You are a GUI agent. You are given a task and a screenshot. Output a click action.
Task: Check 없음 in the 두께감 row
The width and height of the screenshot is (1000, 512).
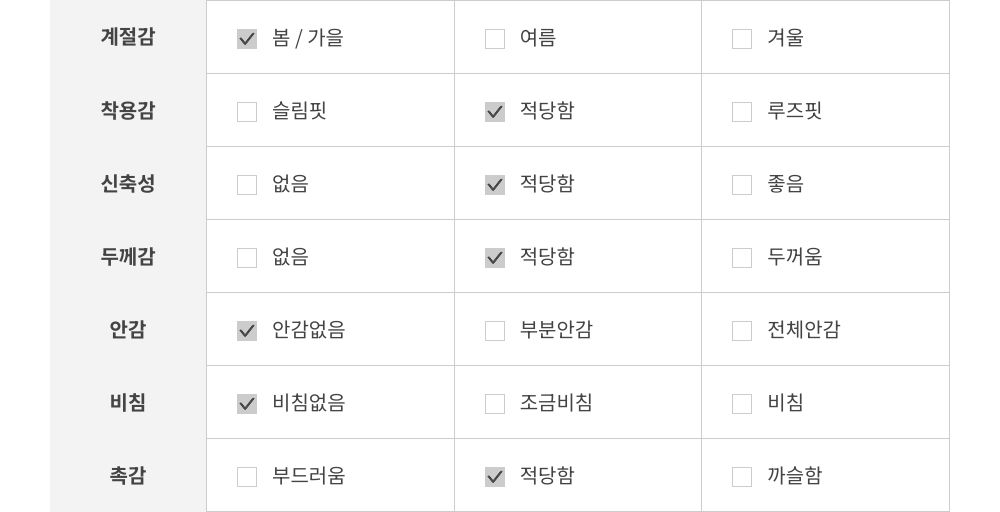pyautogui.click(x=247, y=258)
